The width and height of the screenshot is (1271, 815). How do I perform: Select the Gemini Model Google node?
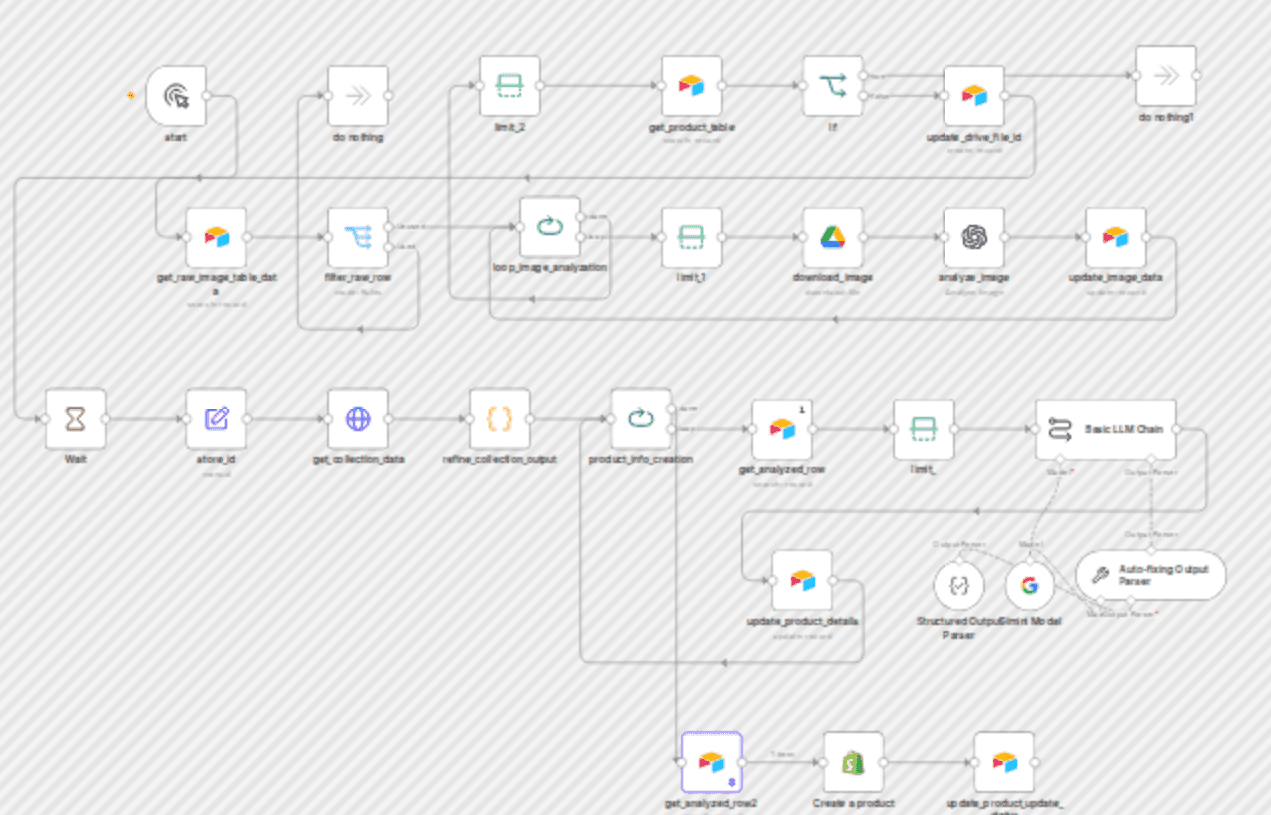pyautogui.click(x=1030, y=586)
